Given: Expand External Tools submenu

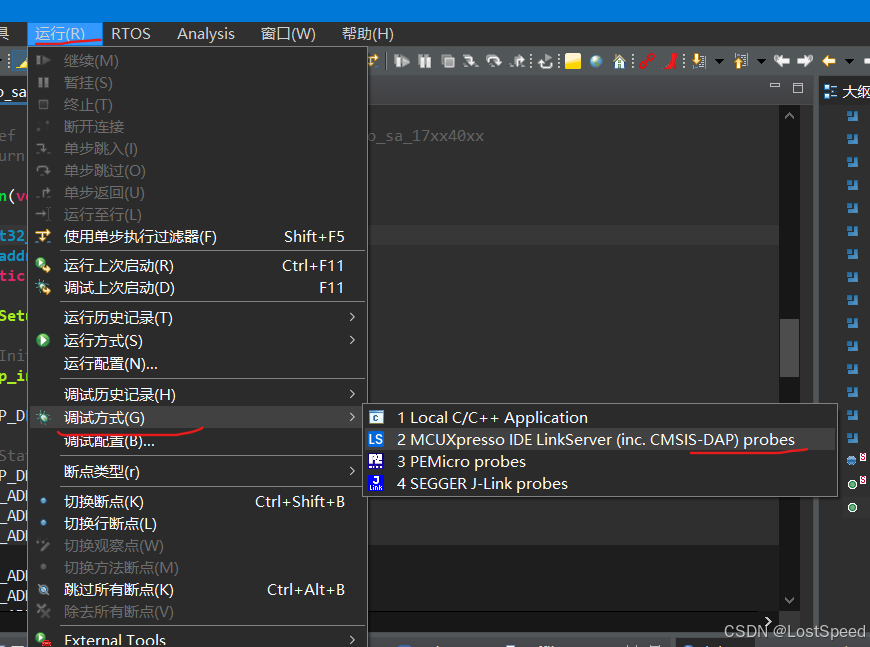Looking at the screenshot, I should pos(352,639).
